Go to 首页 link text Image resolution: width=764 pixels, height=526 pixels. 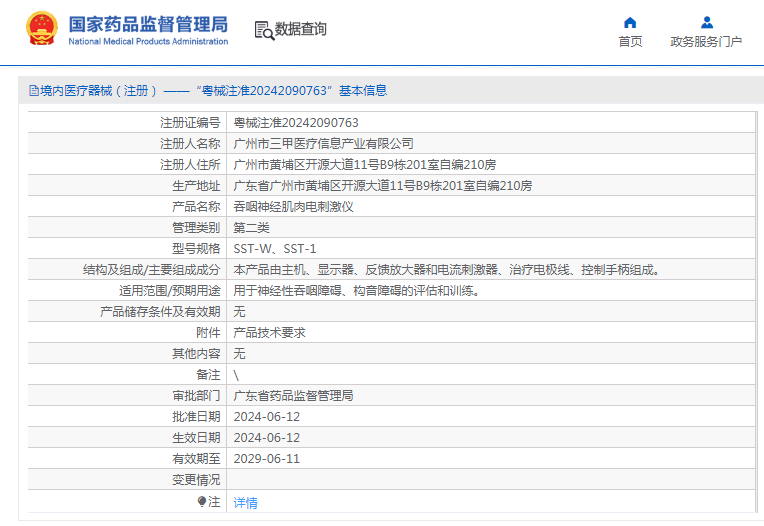pos(630,41)
